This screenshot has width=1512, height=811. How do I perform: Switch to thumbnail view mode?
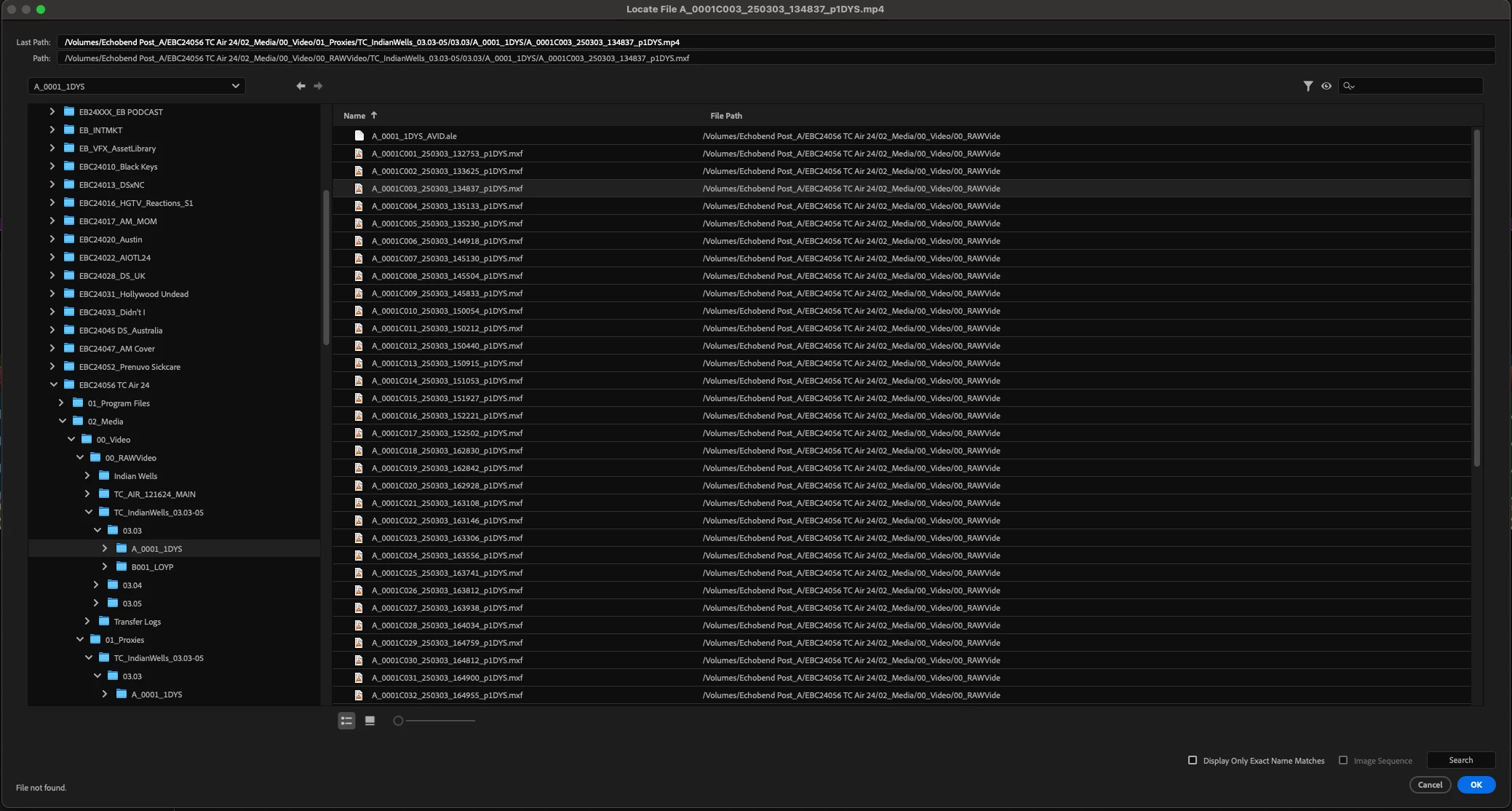370,721
